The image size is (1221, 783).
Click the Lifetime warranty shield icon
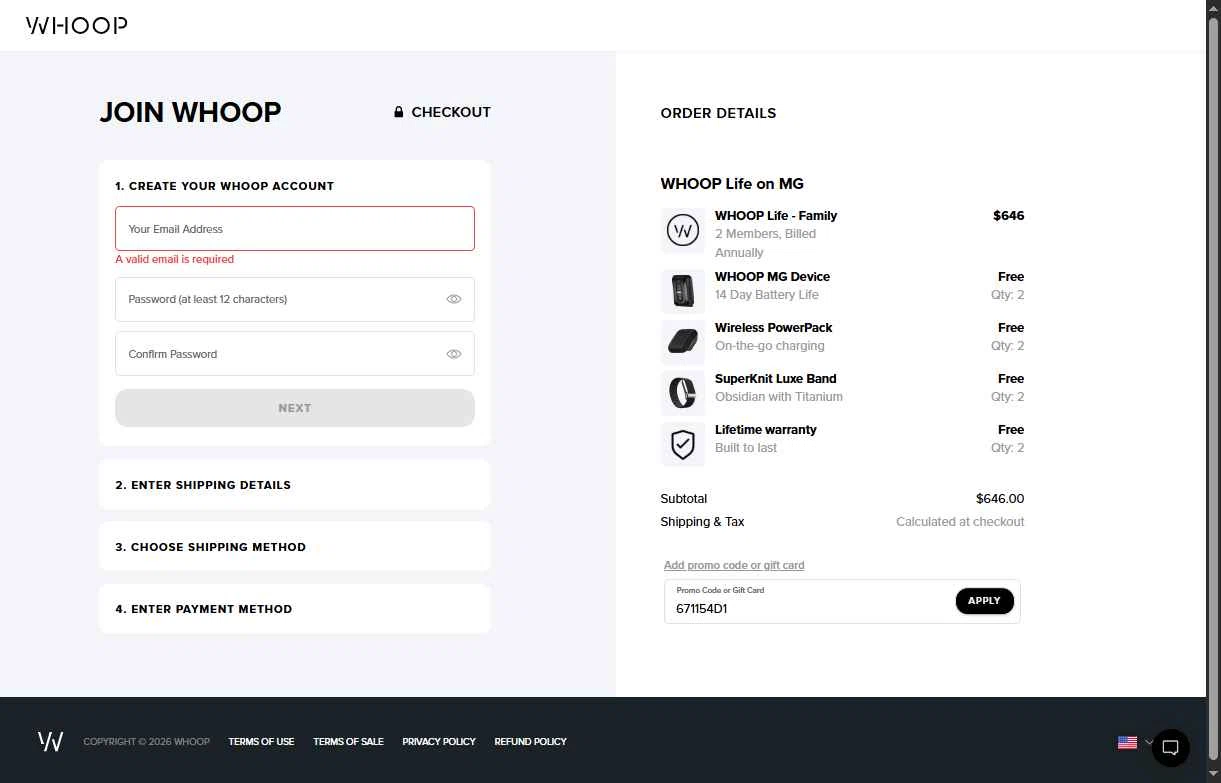pos(683,444)
